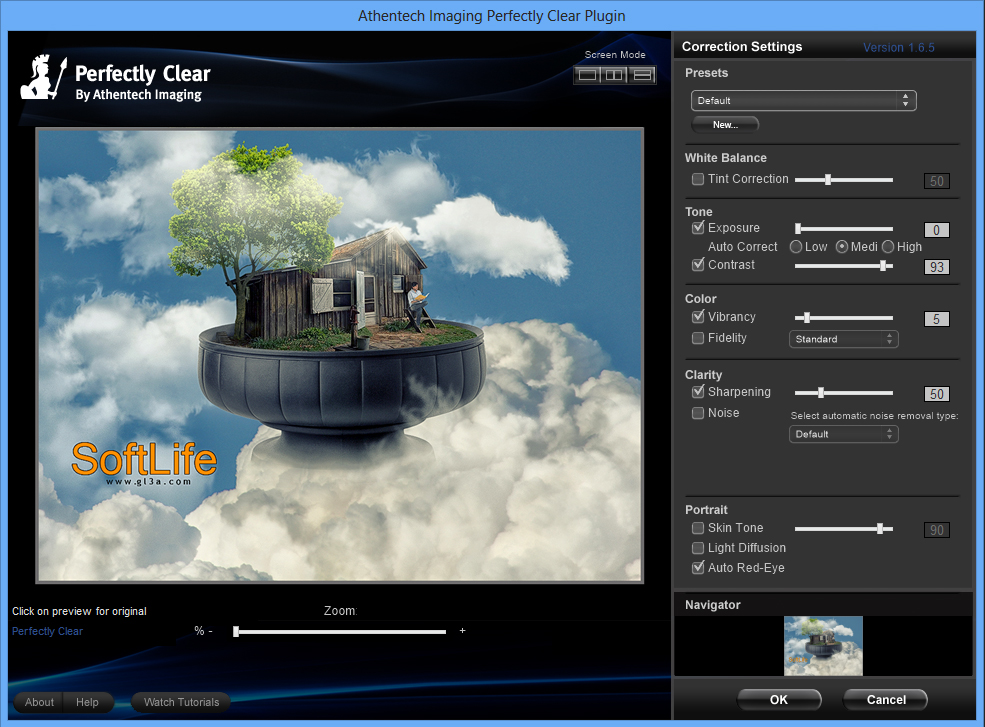Select the Low auto correct radio button
The height and width of the screenshot is (727, 985).
click(796, 247)
